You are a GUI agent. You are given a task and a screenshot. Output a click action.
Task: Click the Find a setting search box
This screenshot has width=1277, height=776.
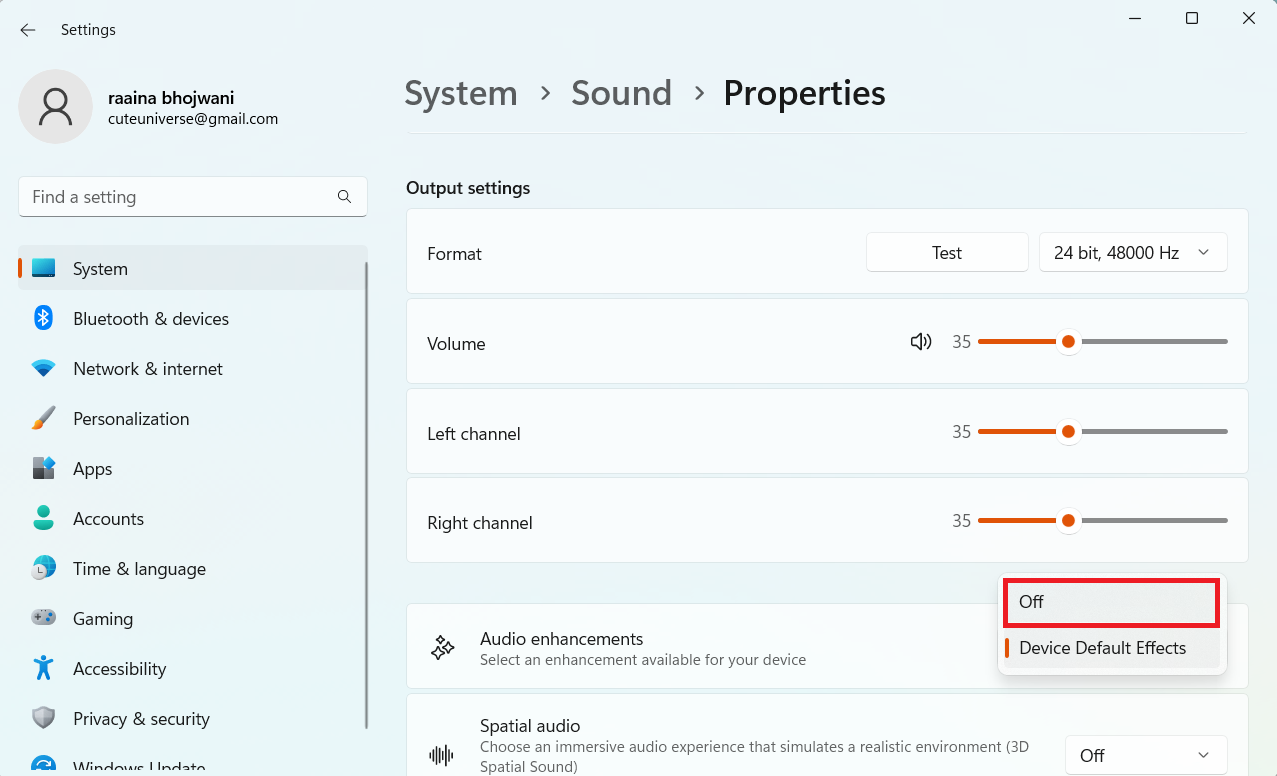[180, 197]
